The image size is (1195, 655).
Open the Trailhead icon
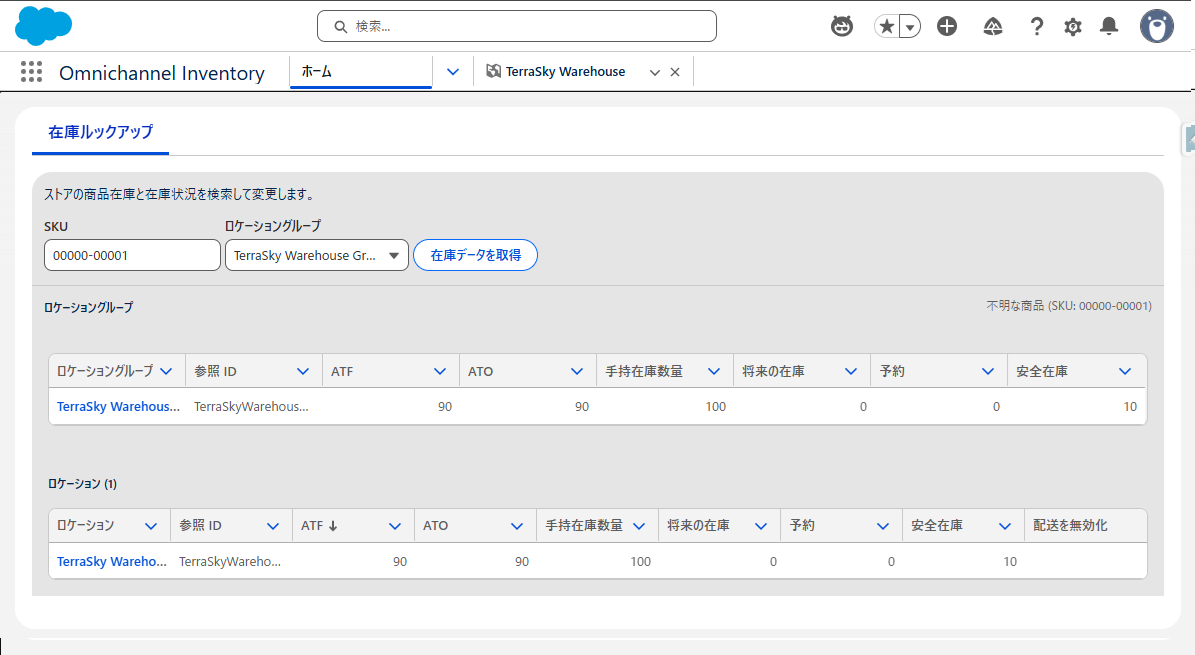coord(993,26)
